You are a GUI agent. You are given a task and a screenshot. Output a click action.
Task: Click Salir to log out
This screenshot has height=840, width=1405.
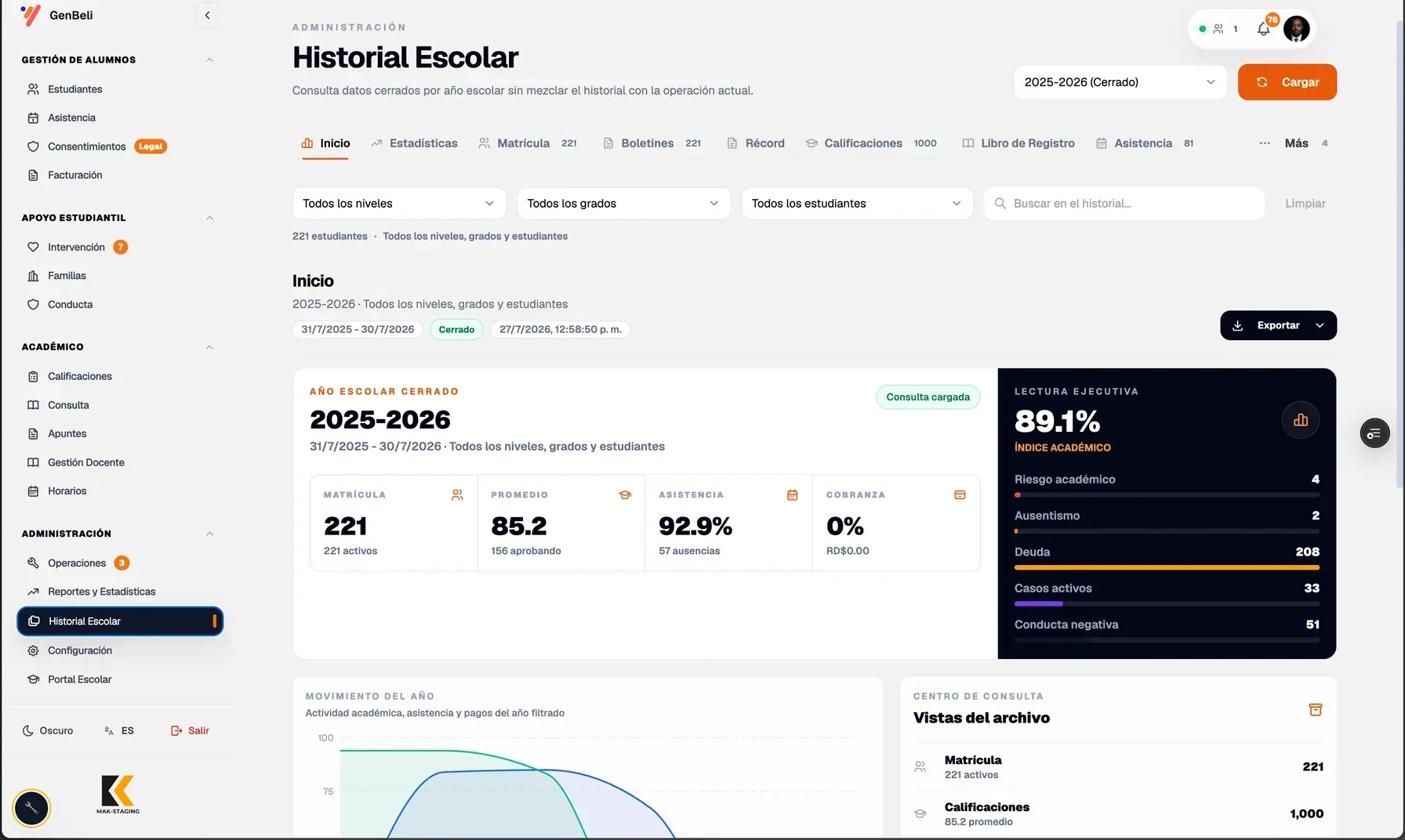tap(190, 730)
